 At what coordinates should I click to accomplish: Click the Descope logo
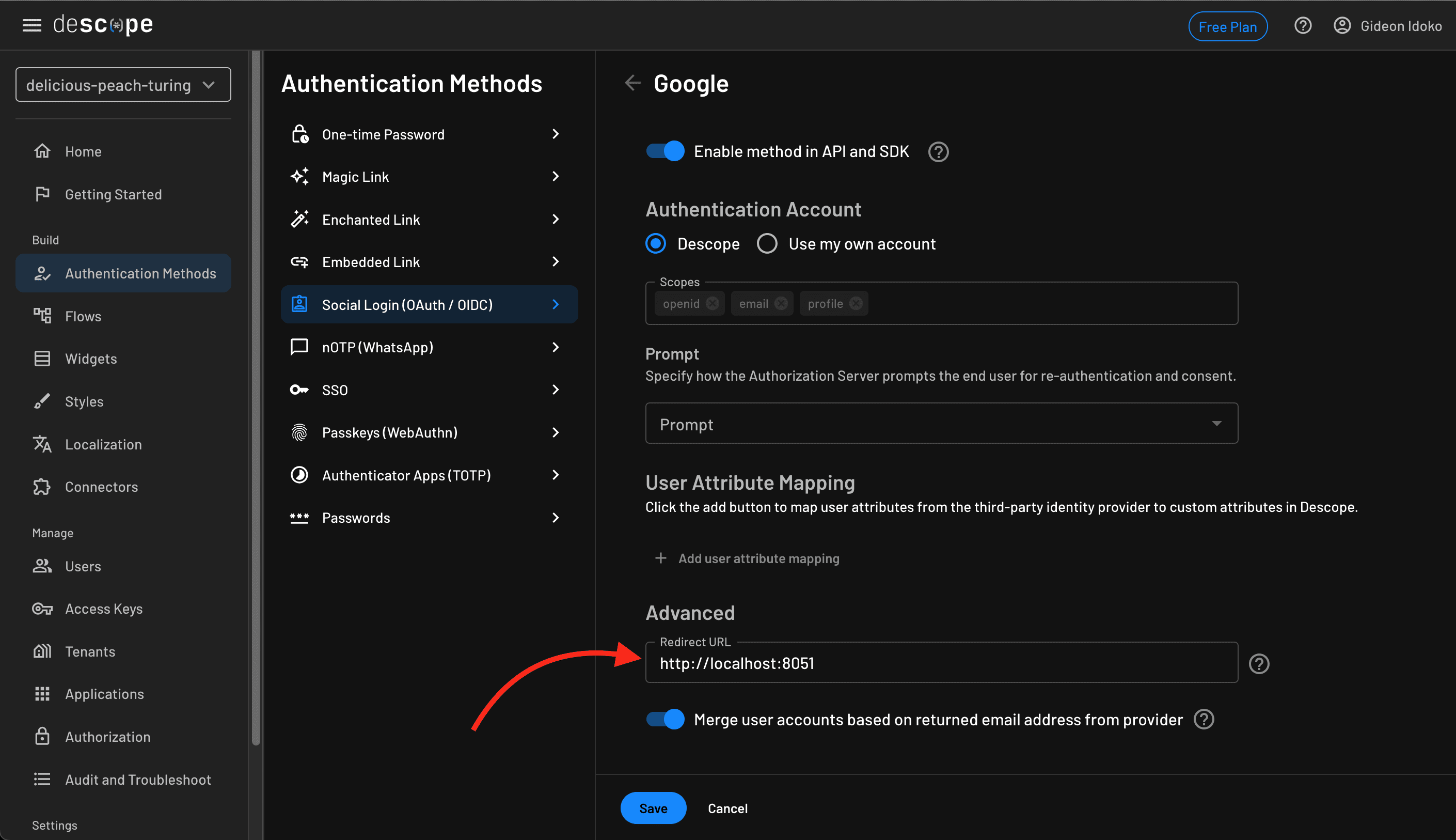click(103, 24)
